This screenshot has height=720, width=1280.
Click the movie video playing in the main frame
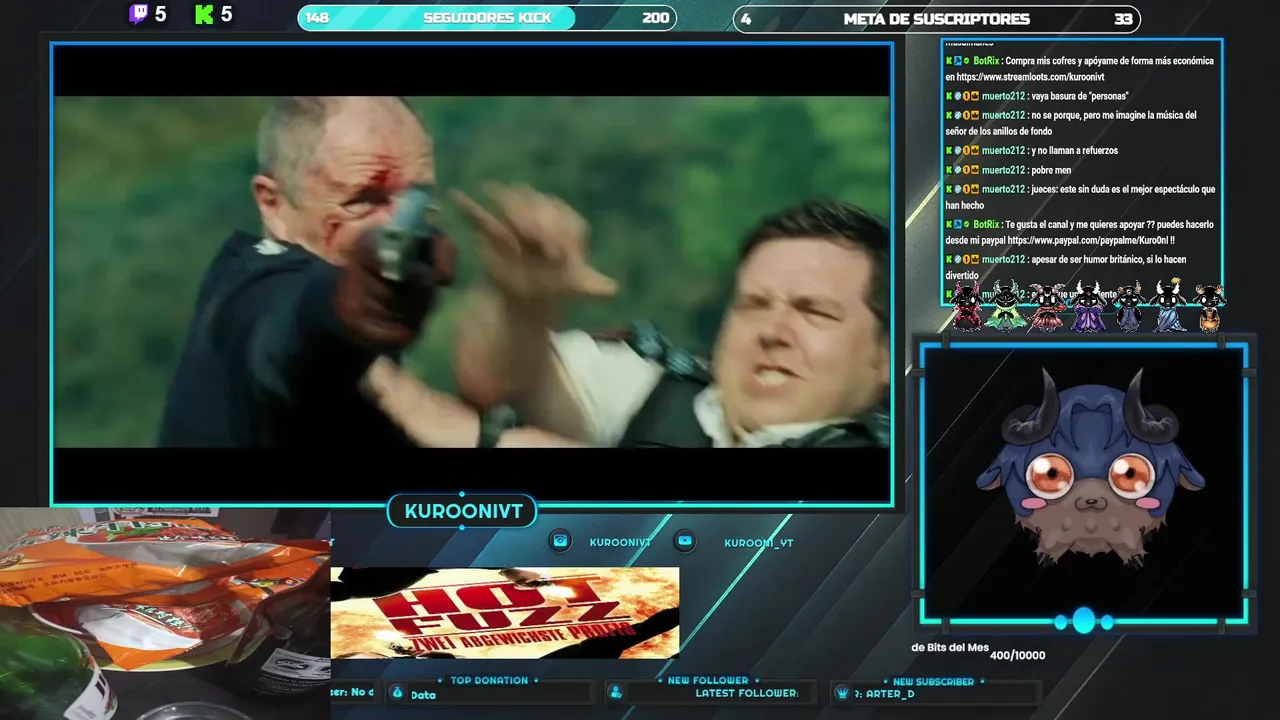pyautogui.click(x=472, y=272)
